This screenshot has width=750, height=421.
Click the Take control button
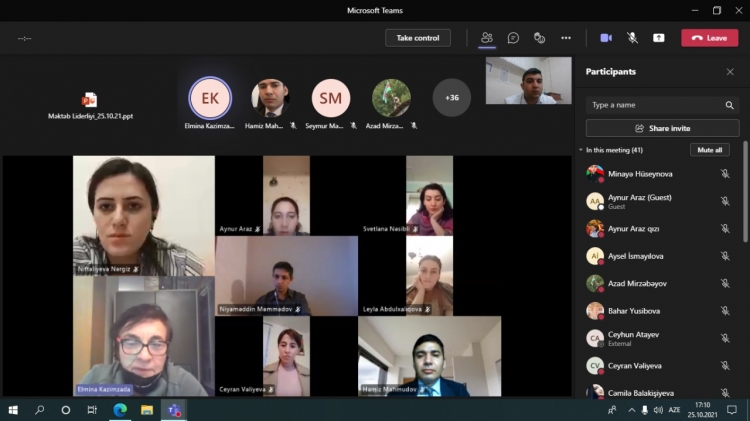pyautogui.click(x=418, y=38)
